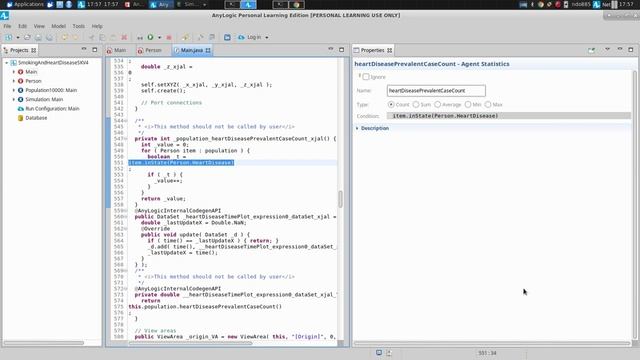Image resolution: width=640 pixels, height=360 pixels.
Task: Open the Model menu
Action: 58,26
